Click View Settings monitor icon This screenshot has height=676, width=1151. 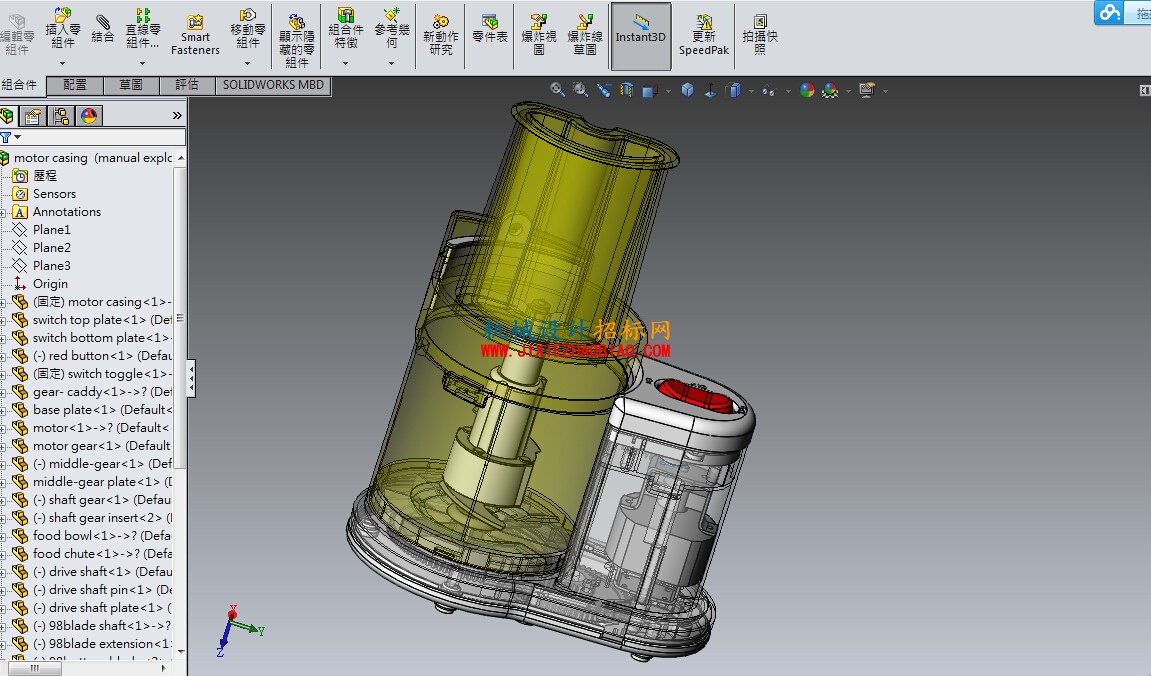point(867,90)
